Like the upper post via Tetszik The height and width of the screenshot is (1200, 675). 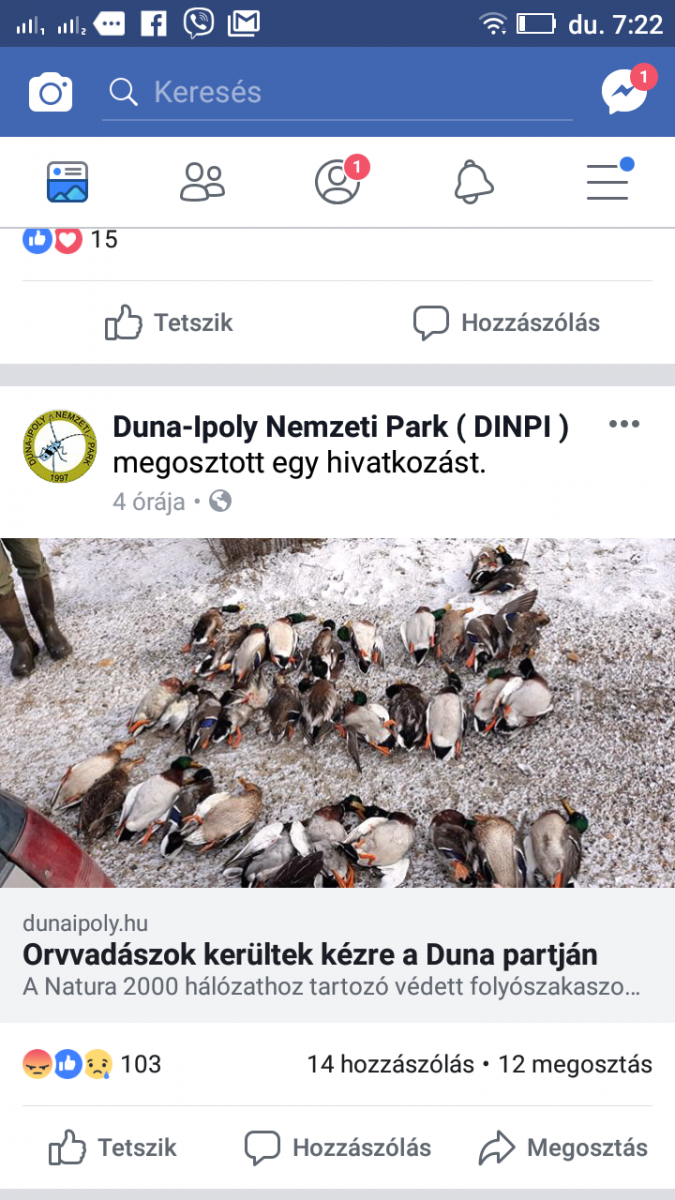[168, 323]
